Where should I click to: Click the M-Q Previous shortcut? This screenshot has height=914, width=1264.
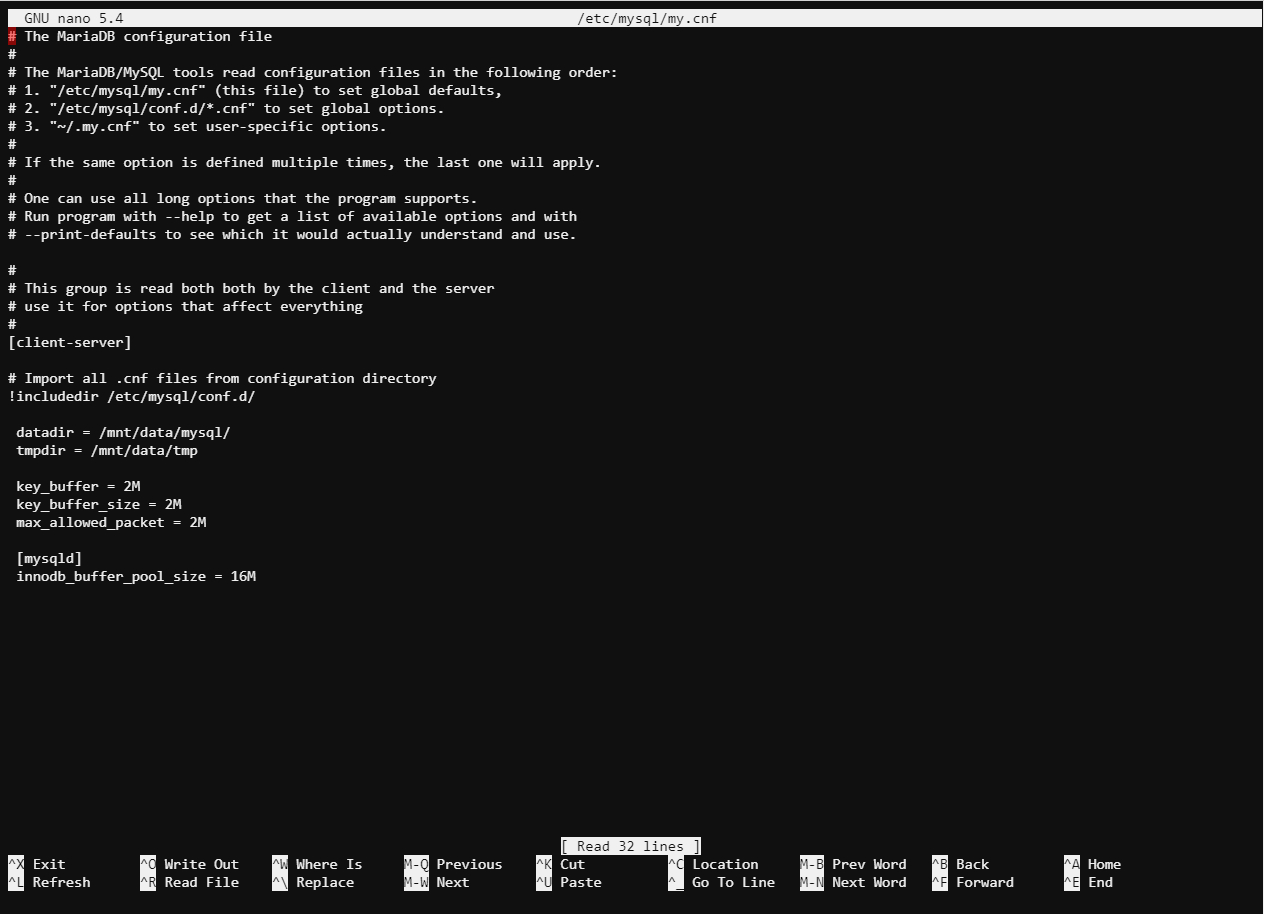pyautogui.click(x=453, y=864)
